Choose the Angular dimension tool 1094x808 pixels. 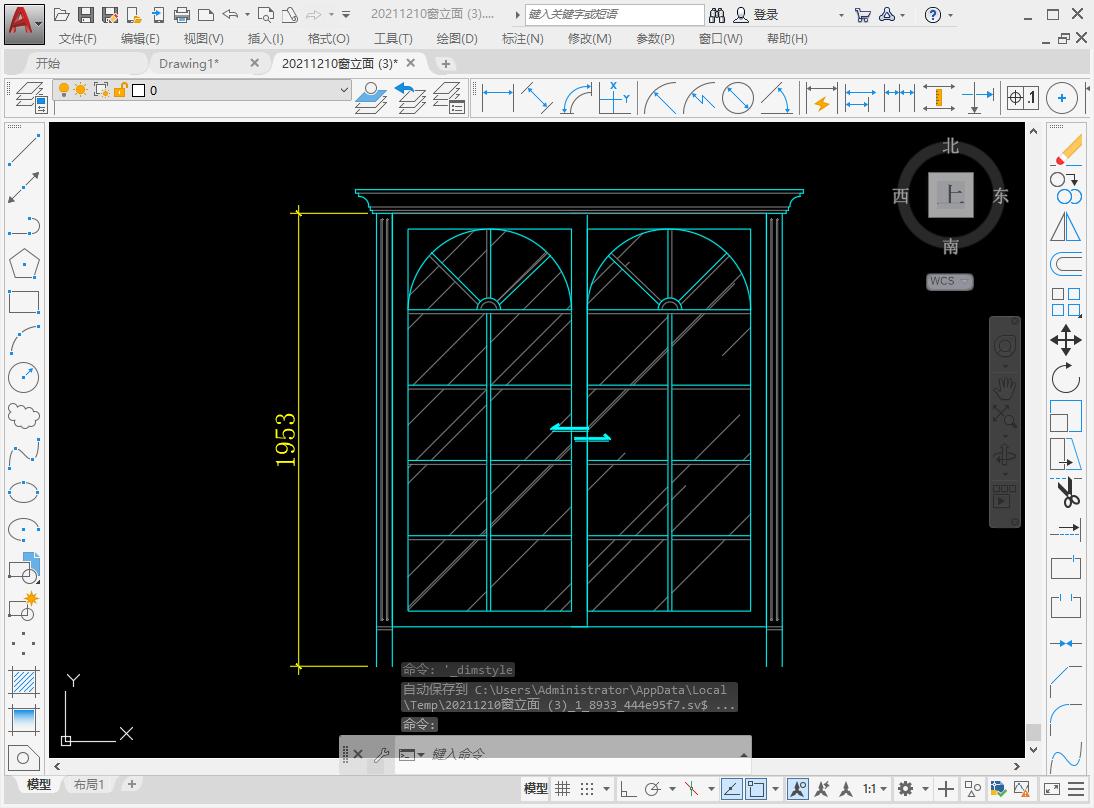pyautogui.click(x=776, y=98)
